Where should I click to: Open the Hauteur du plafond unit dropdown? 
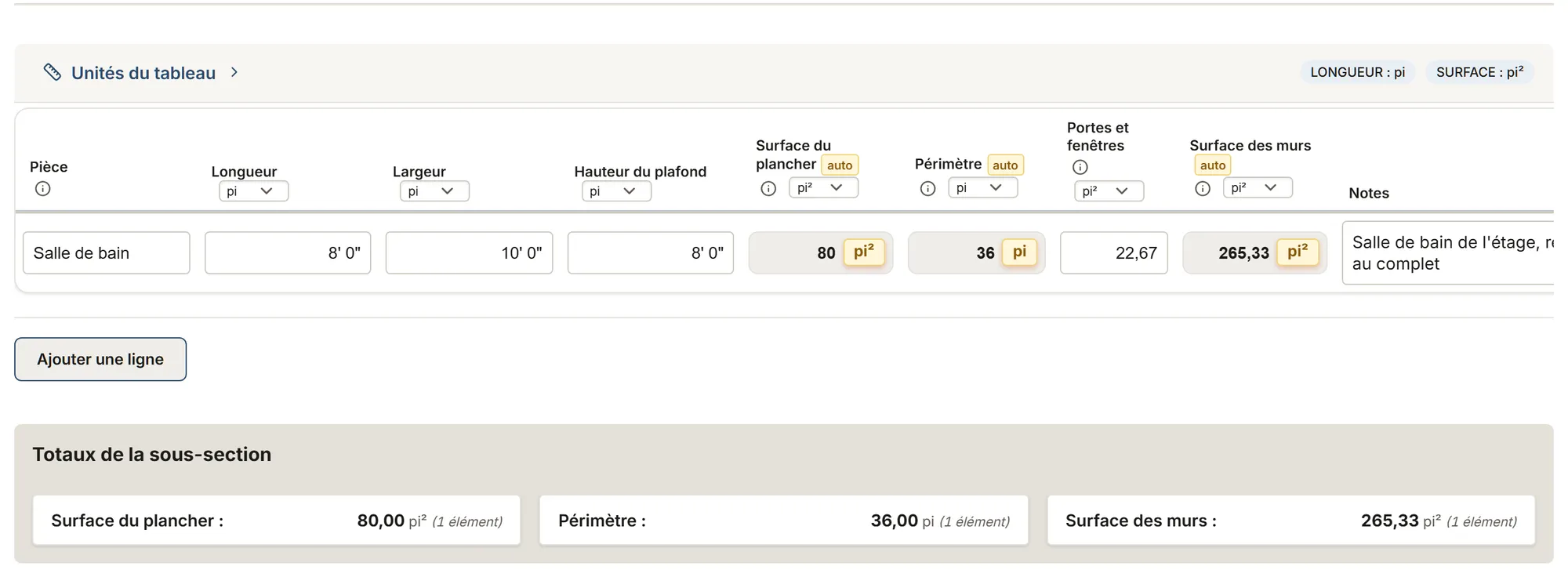coord(616,191)
